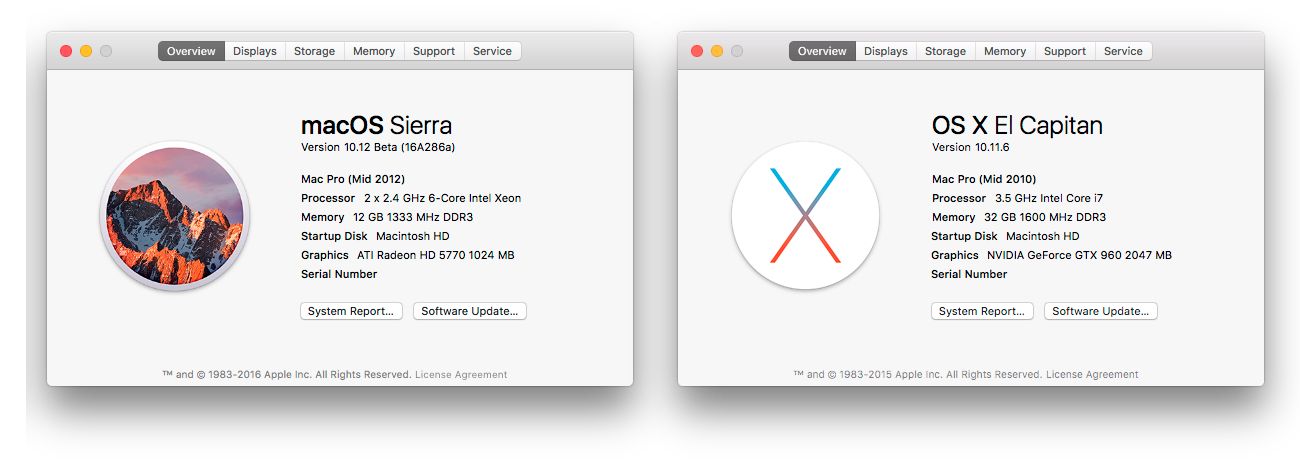Viewport: 1300px width, 466px height.
Task: Minimize the El Capitan window
Action: [717, 51]
